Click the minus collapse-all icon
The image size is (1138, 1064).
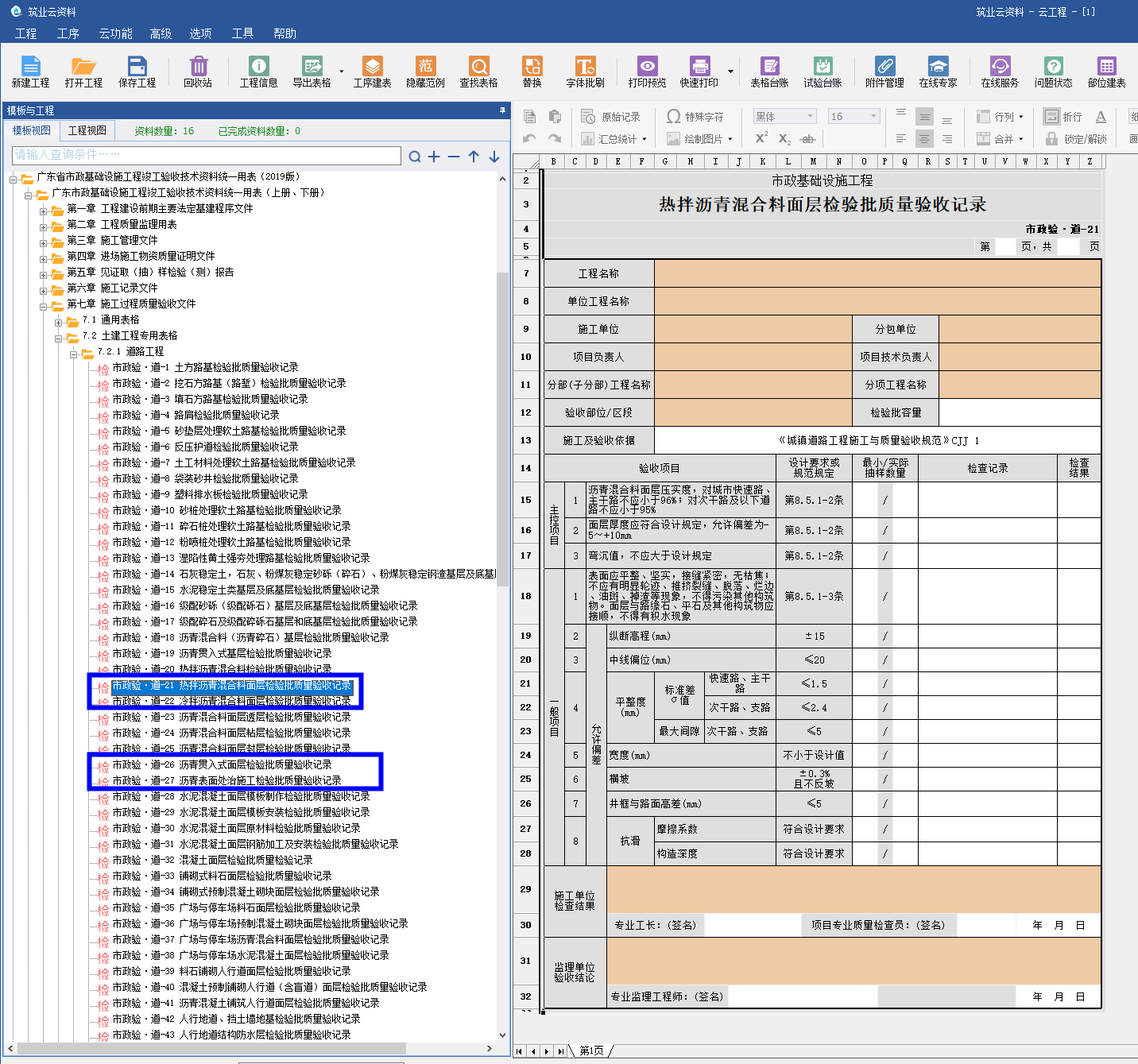[454, 157]
